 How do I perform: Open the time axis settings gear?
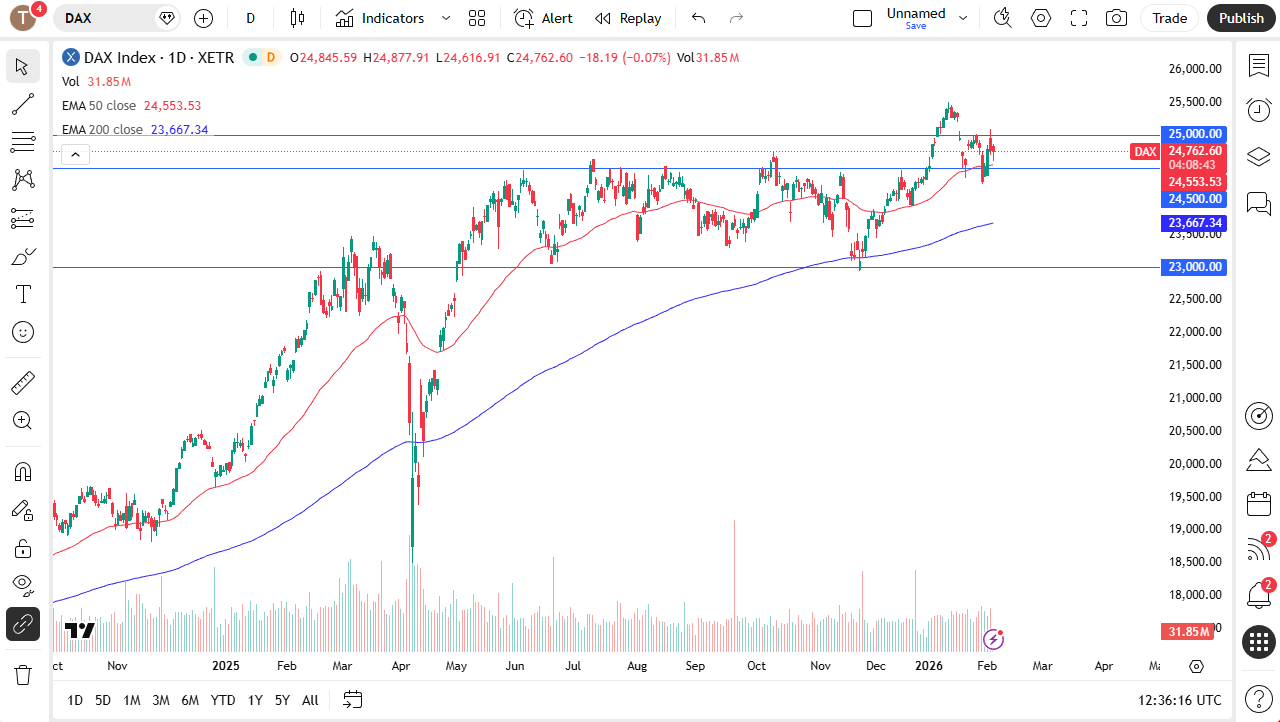point(1196,666)
